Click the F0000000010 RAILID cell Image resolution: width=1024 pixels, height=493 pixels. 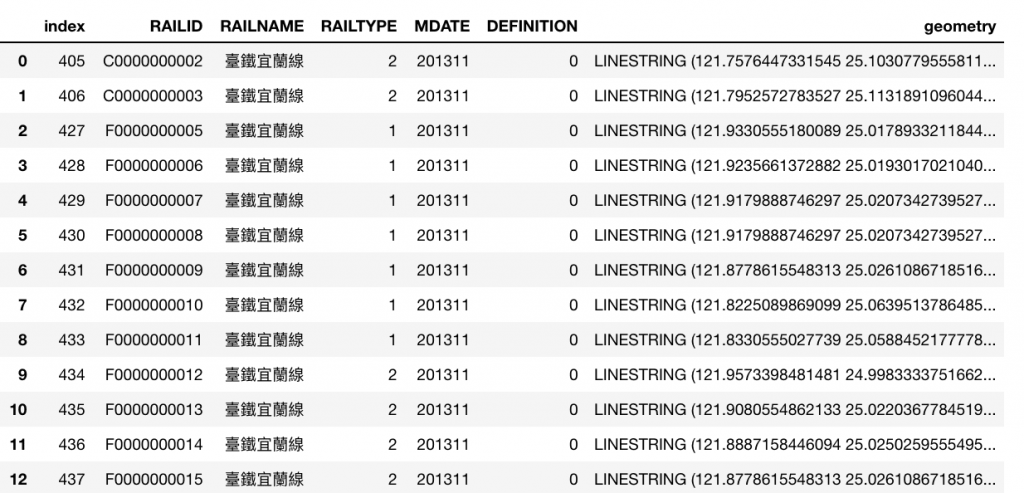[x=154, y=305]
